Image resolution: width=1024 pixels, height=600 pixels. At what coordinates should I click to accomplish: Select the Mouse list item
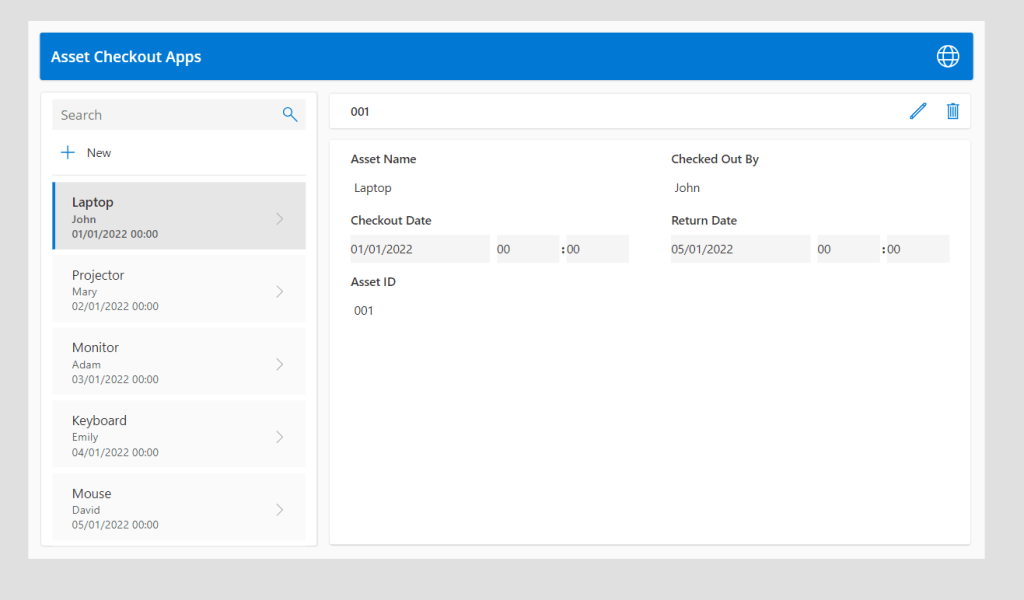[179, 507]
